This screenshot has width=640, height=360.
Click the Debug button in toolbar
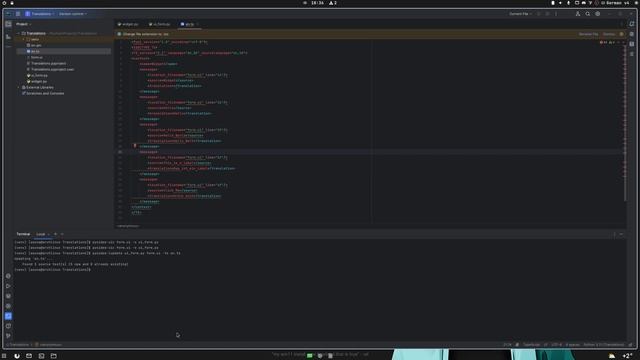click(x=548, y=14)
